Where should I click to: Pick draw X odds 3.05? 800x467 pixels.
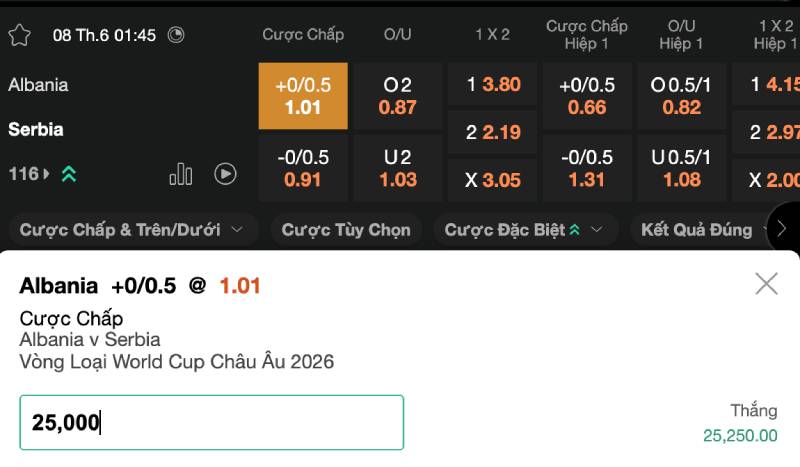[492, 180]
